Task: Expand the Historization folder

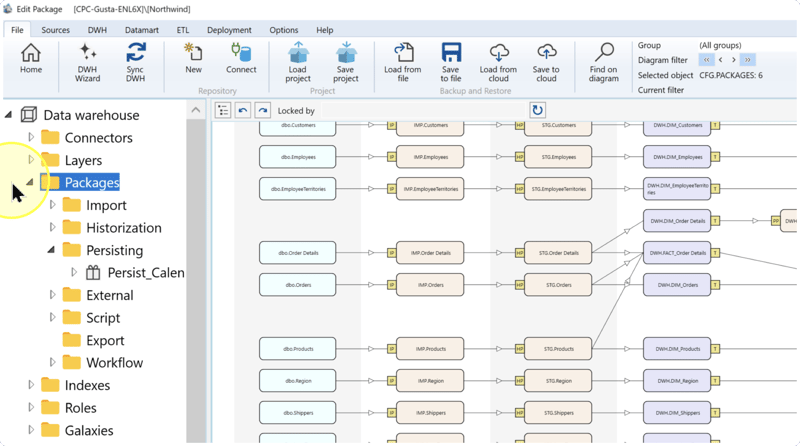Action: coord(52,227)
